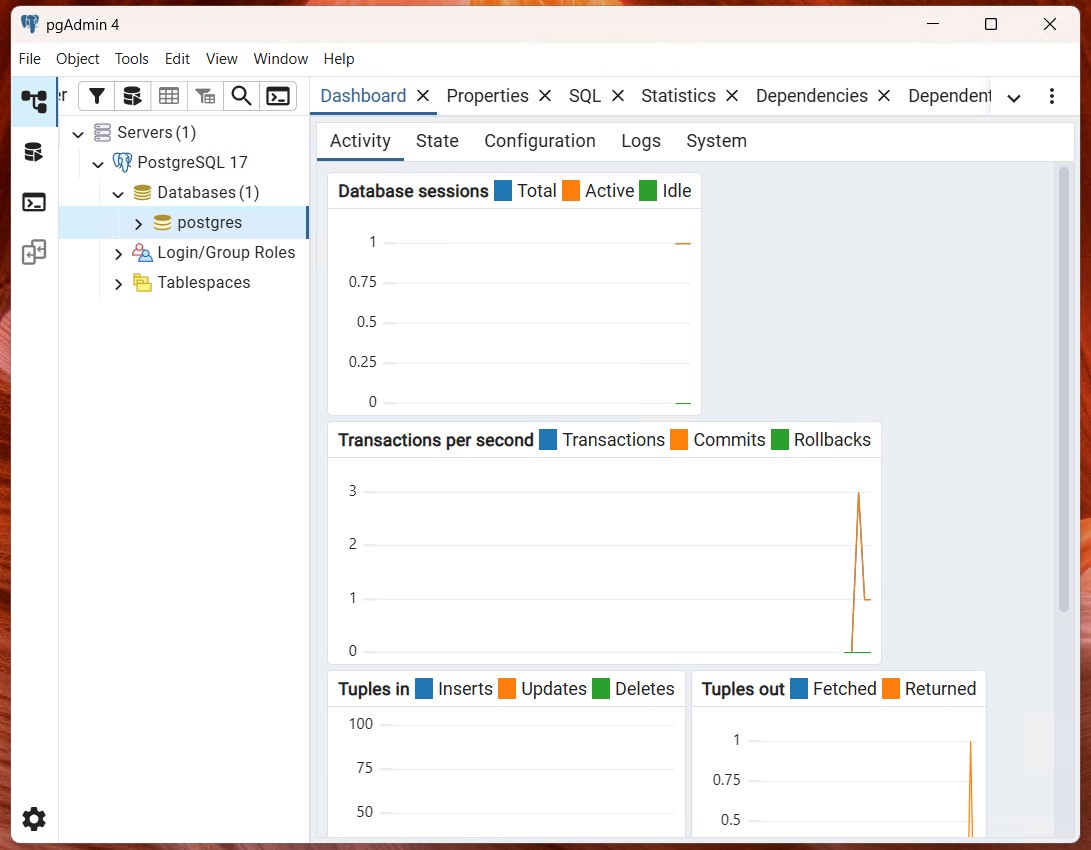Click the Servers stack icon in the tree
Image resolution: width=1091 pixels, height=850 pixels.
pyautogui.click(x=102, y=132)
